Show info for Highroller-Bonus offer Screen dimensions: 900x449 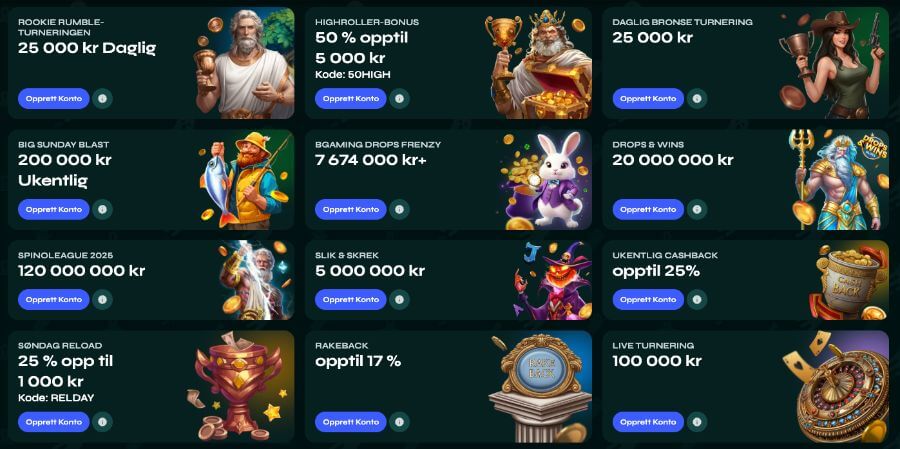click(x=399, y=99)
